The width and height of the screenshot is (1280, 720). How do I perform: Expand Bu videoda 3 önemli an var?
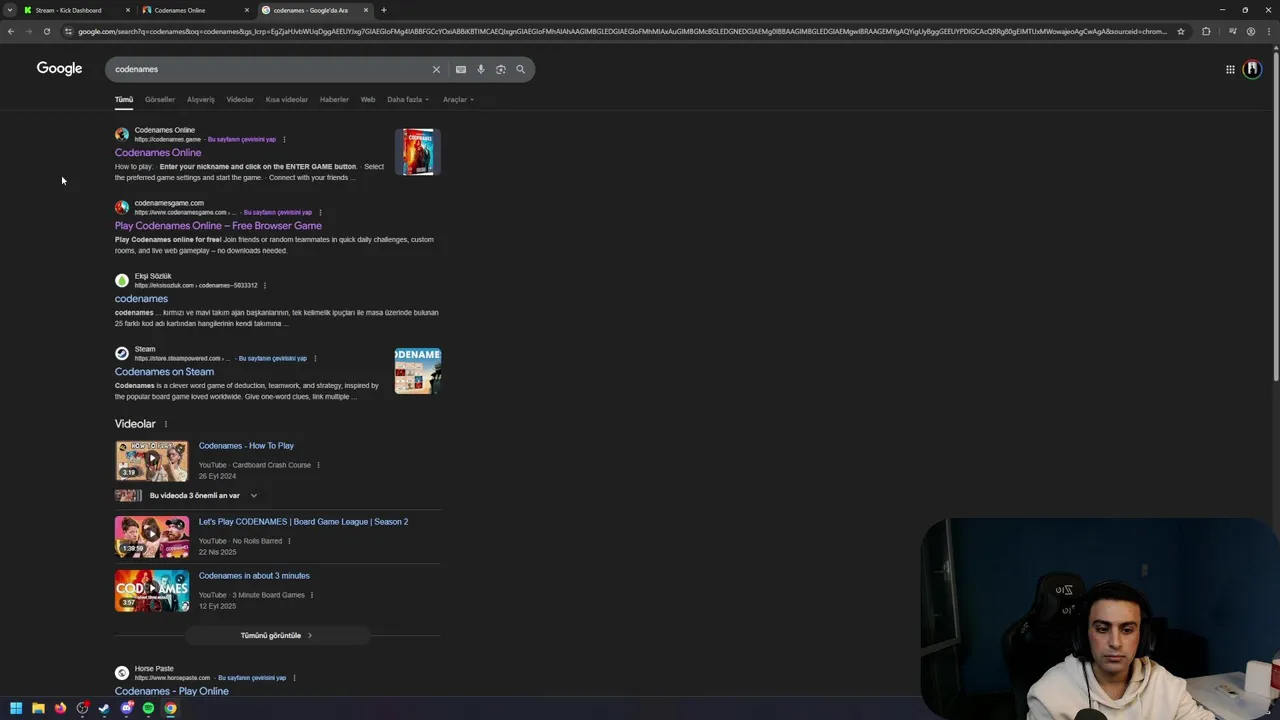pos(203,496)
